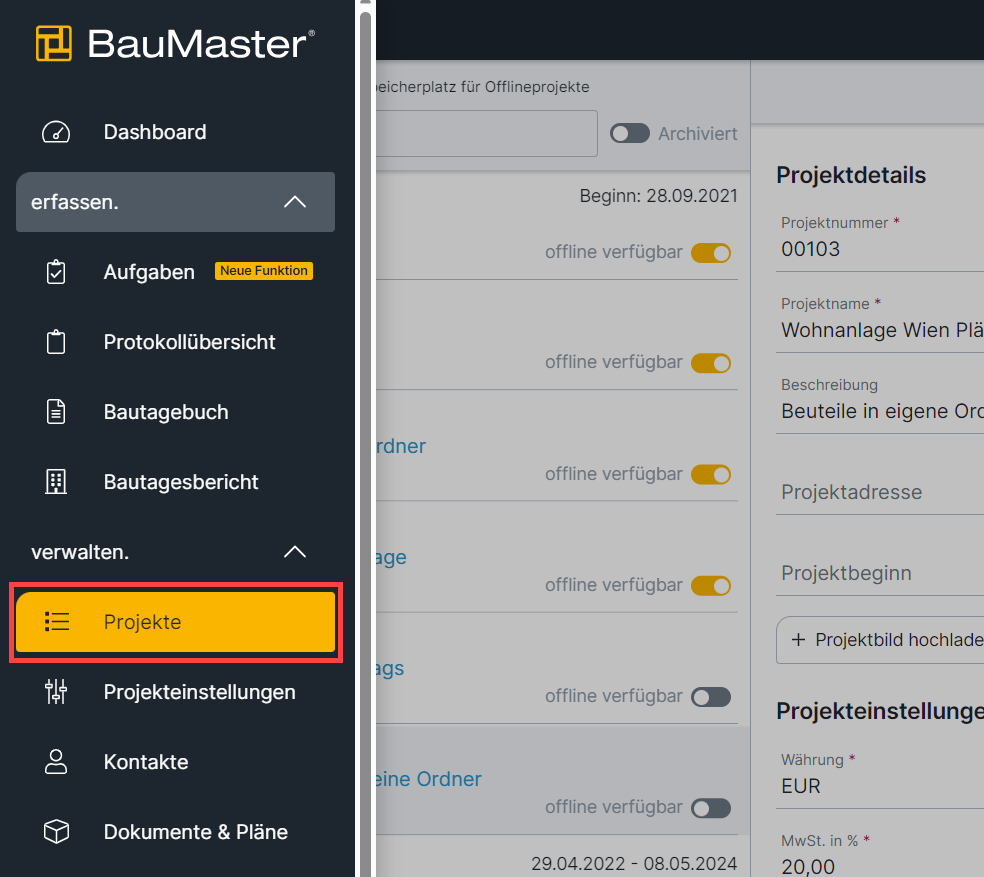Enable offline verfügbar in the 'ags' row
Viewport: 984px width, 877px height.
710,696
